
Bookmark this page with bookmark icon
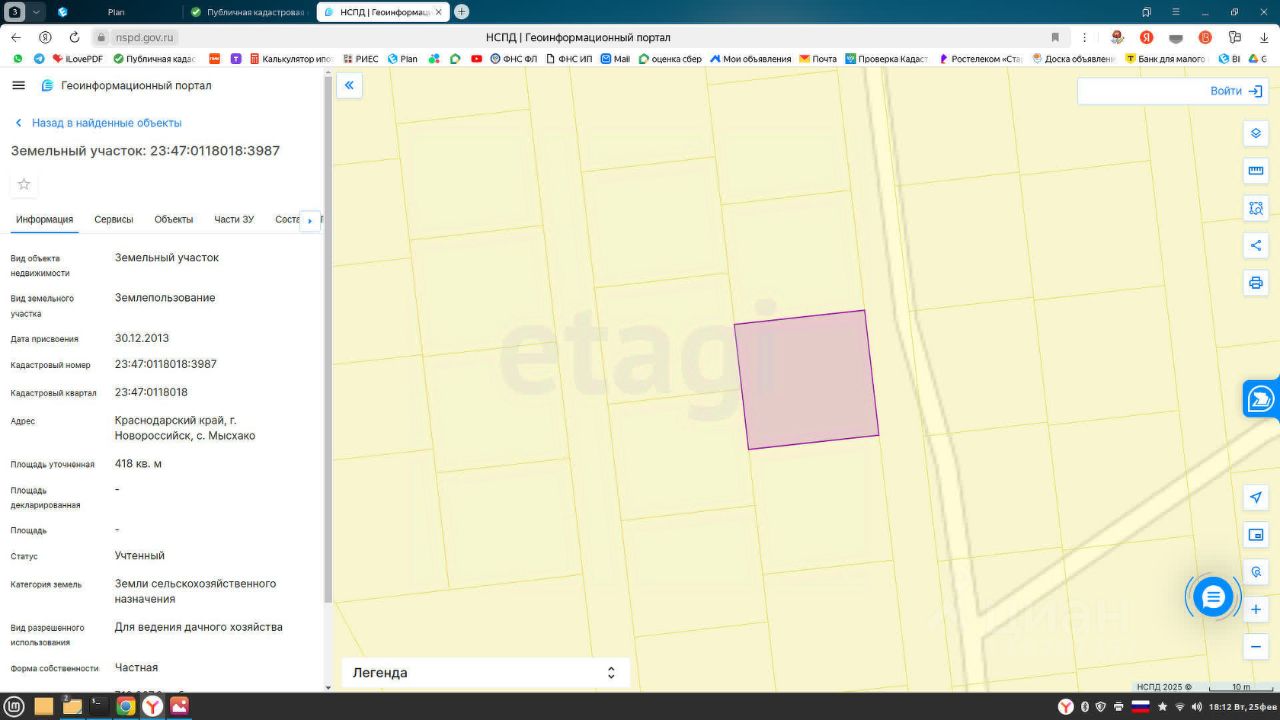pos(1055,37)
